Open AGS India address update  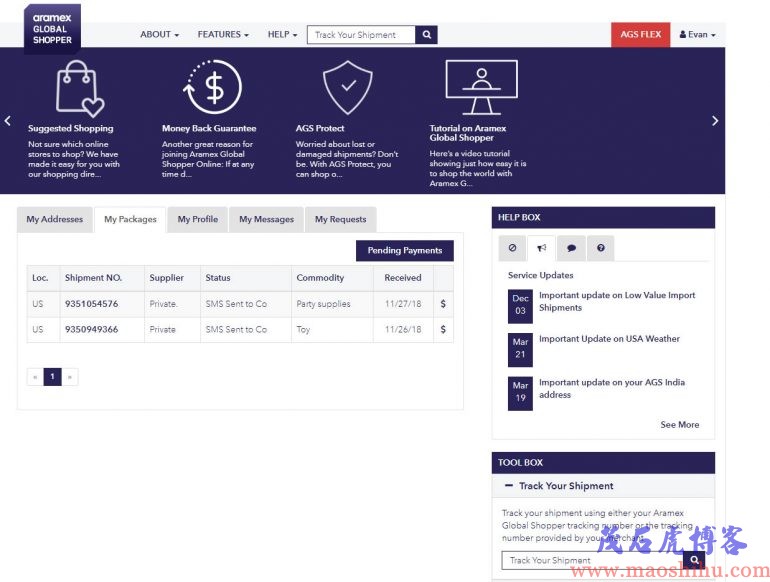(611, 388)
